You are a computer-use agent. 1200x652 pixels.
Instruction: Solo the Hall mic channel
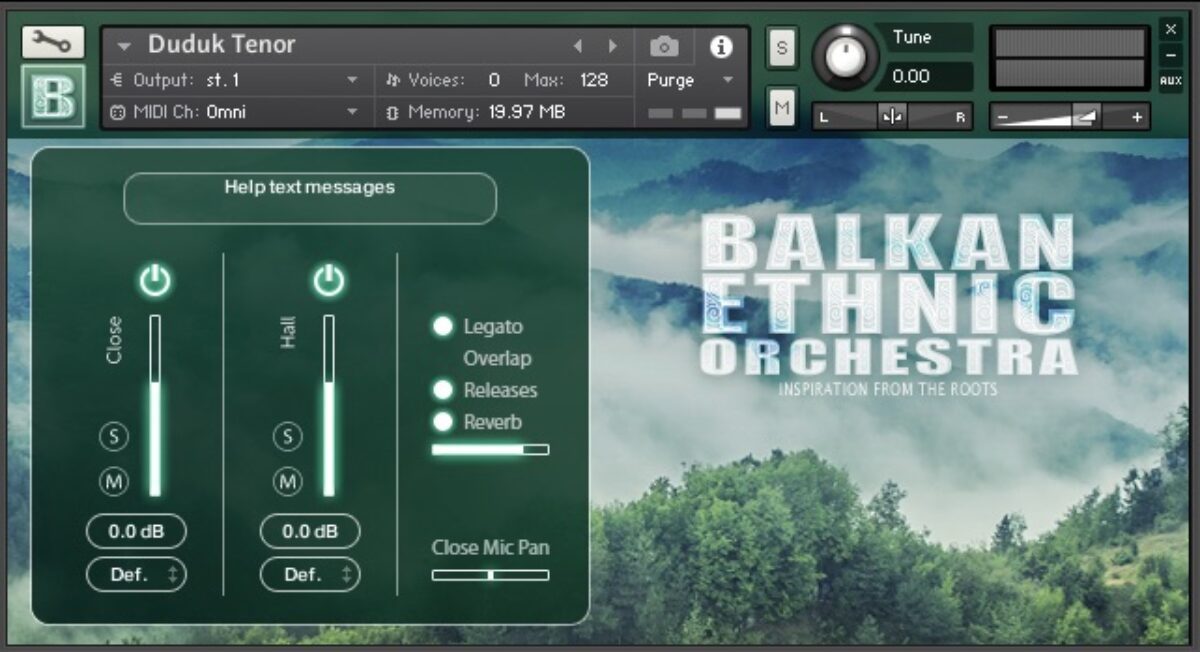[x=288, y=436]
